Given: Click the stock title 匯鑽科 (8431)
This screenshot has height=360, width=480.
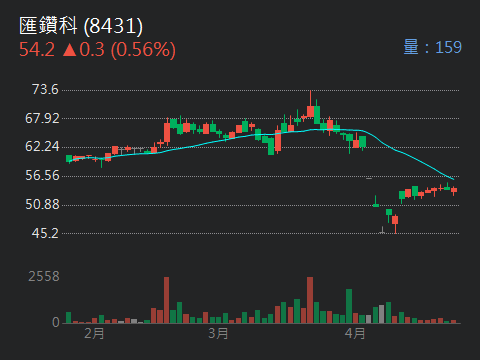Looking at the screenshot, I should point(81,26).
